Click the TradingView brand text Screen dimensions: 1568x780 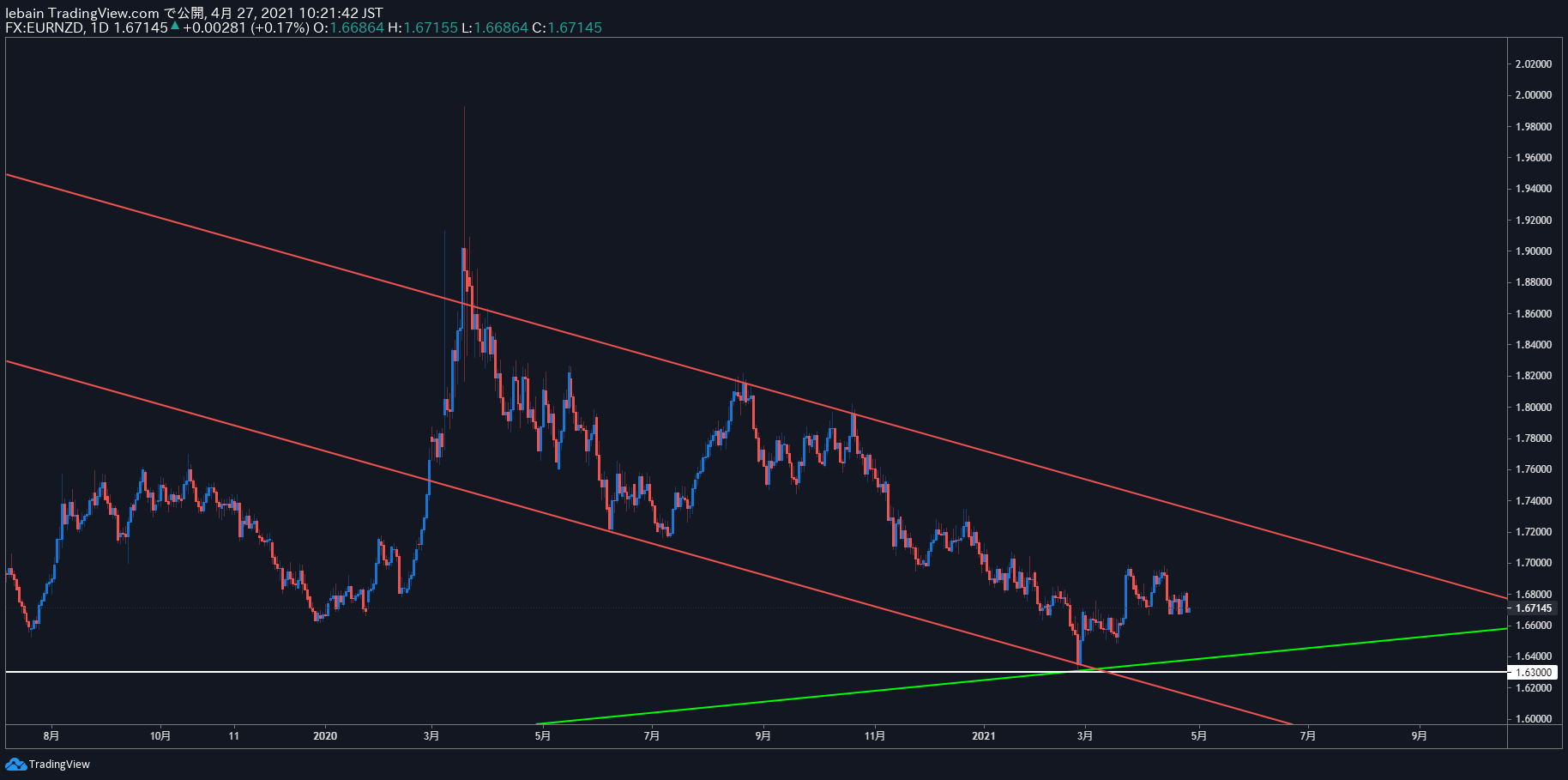(x=59, y=765)
